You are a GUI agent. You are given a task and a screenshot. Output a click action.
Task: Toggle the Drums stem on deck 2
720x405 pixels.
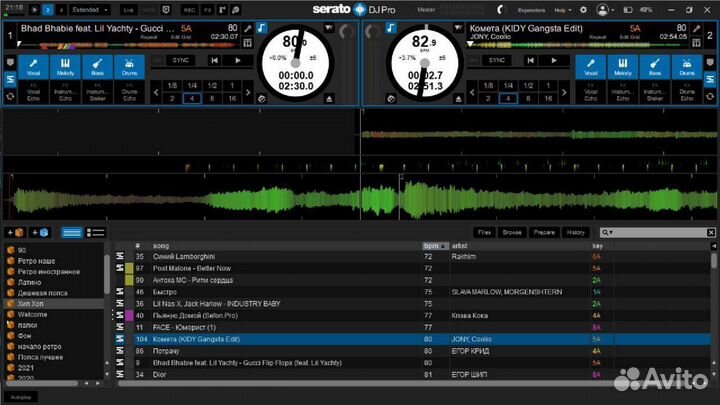click(x=687, y=67)
